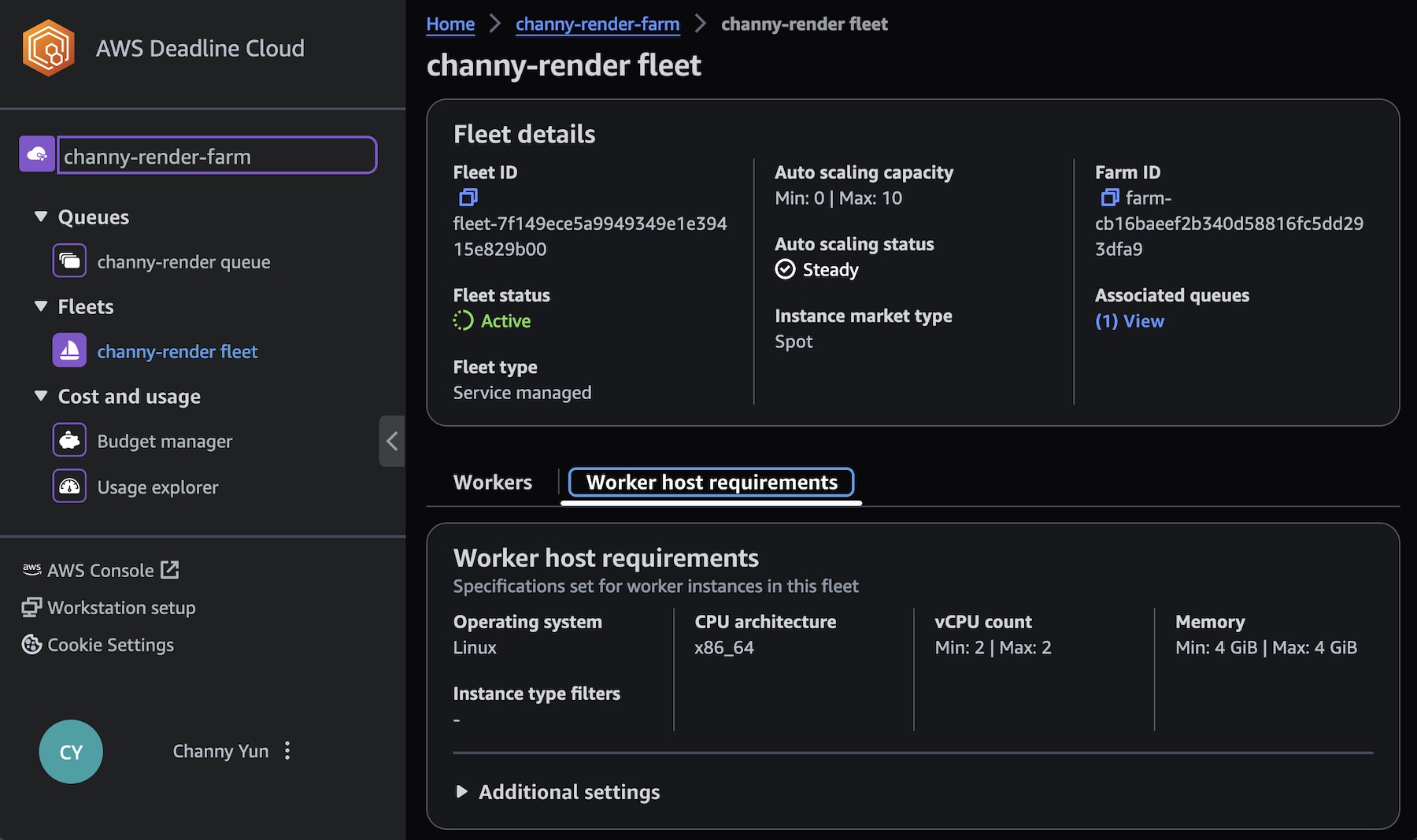The image size is (1417, 840).
Task: Copy the Fleet ID
Action: pos(468,197)
